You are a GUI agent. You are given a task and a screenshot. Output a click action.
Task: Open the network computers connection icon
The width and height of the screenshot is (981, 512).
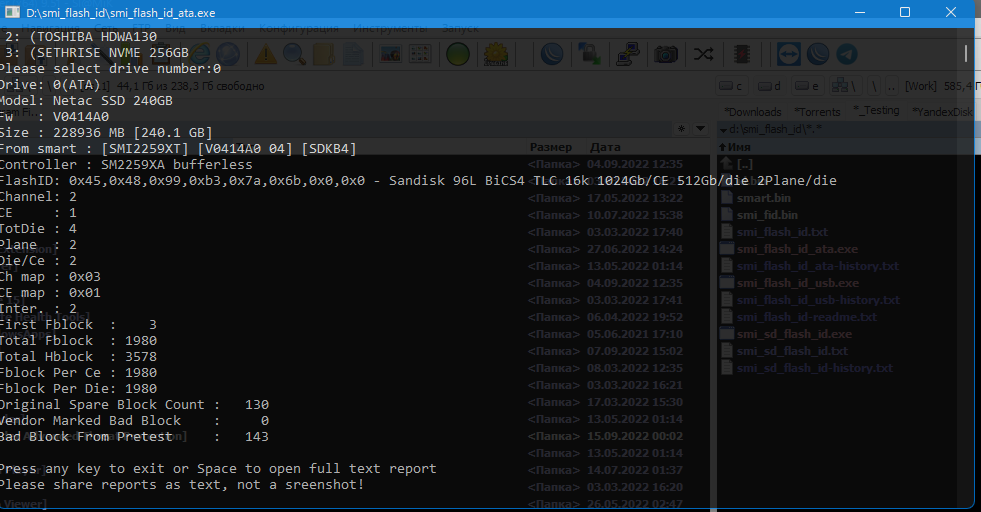click(628, 54)
